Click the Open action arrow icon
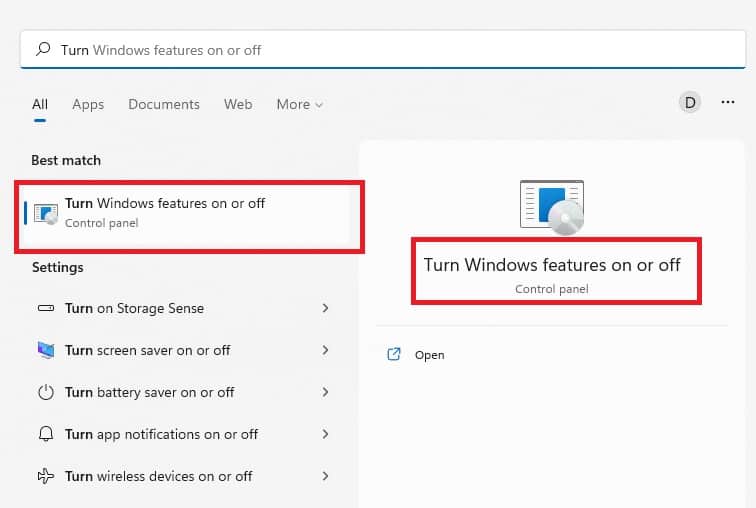 coord(394,354)
